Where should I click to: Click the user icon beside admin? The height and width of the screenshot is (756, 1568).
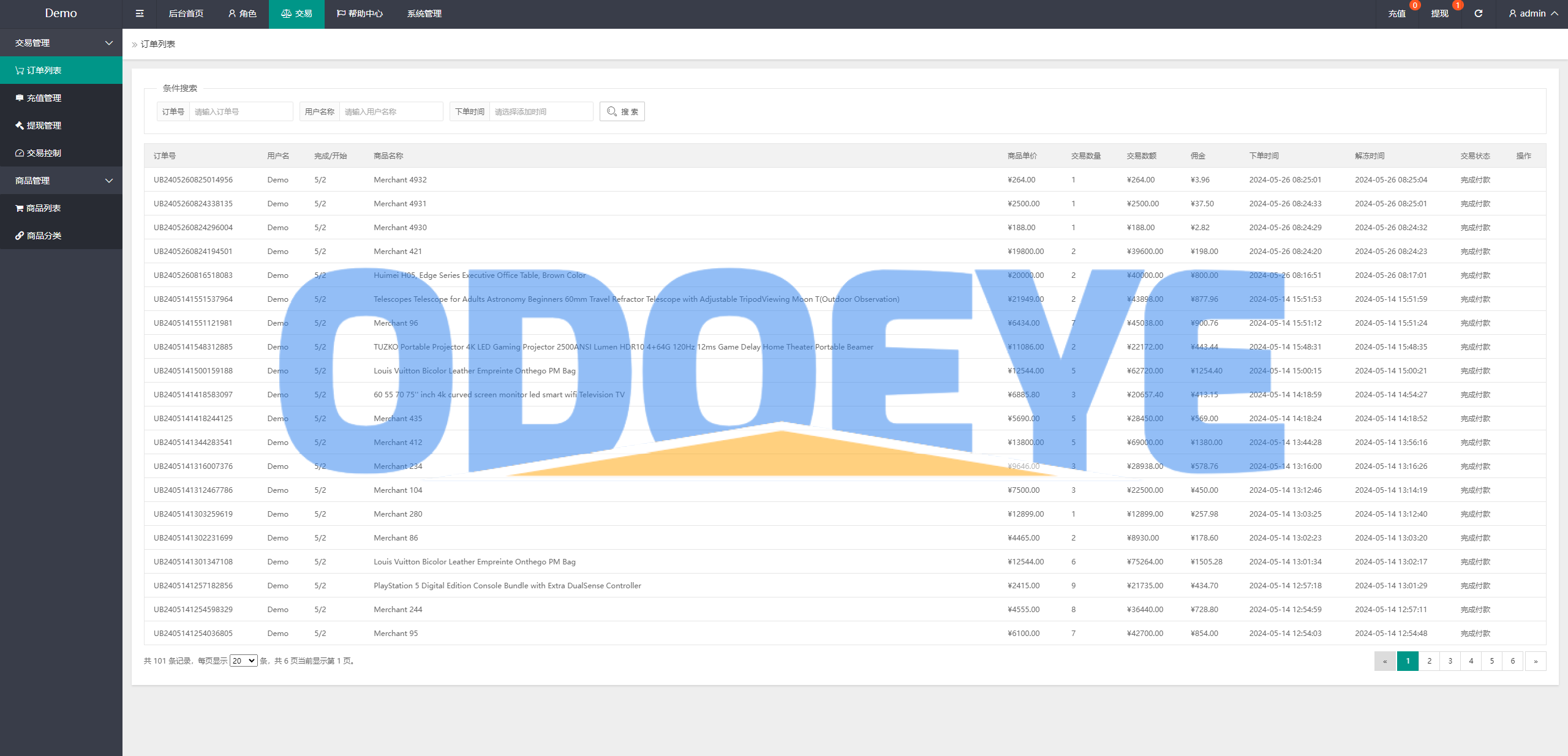1513,13
